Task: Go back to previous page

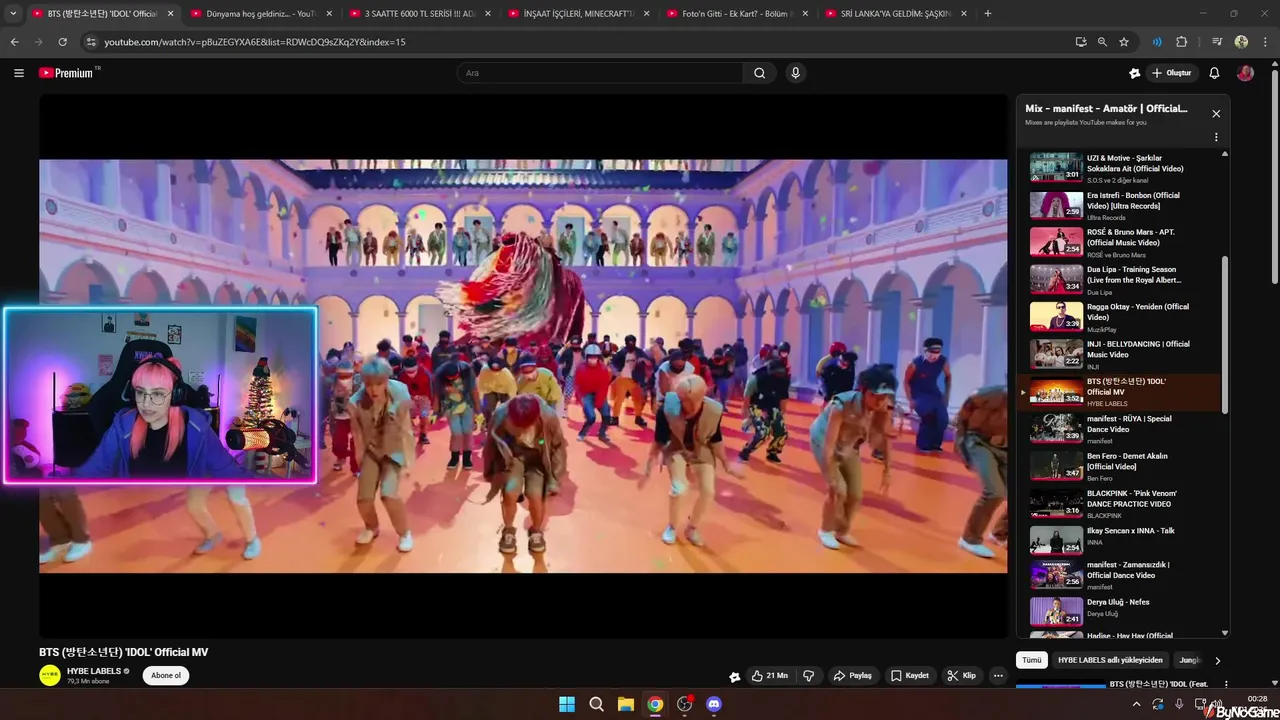Action: [x=14, y=42]
